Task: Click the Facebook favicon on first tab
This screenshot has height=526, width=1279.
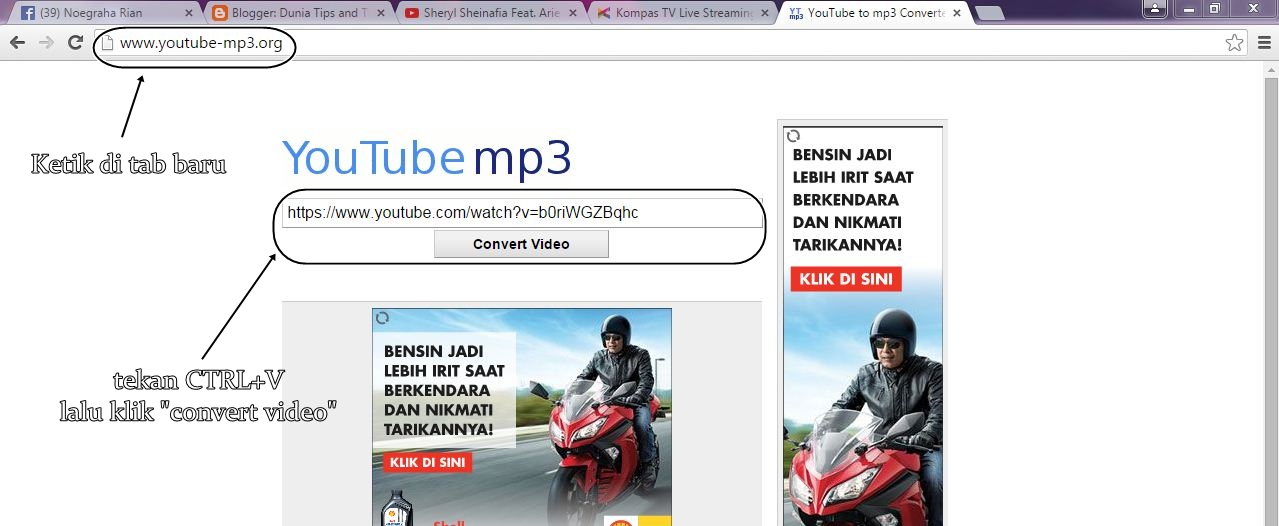Action: click(27, 13)
